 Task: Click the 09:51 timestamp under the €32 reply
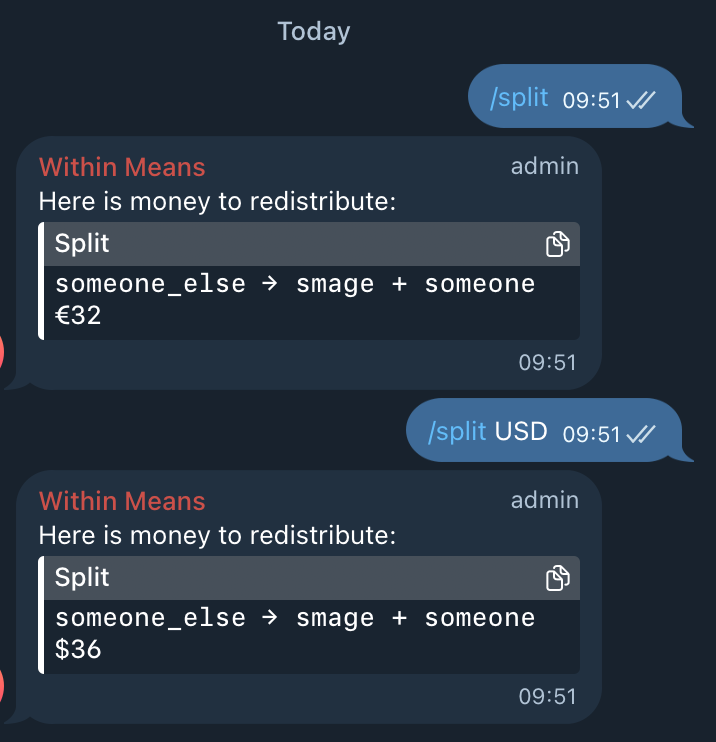point(547,363)
